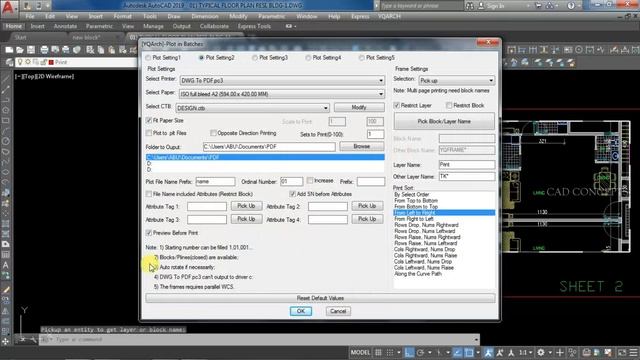Toggle the Restrict Layer checkbox

[x=396, y=105]
